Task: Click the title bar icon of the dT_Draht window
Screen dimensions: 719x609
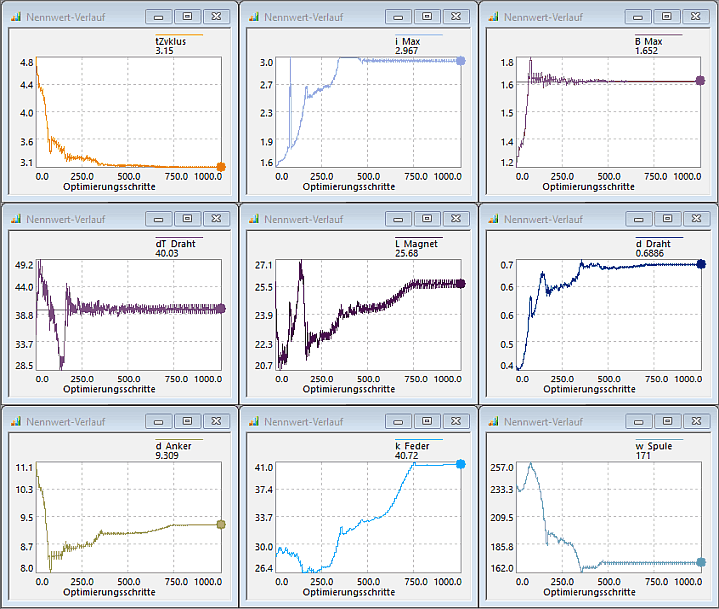Action: coord(14,218)
